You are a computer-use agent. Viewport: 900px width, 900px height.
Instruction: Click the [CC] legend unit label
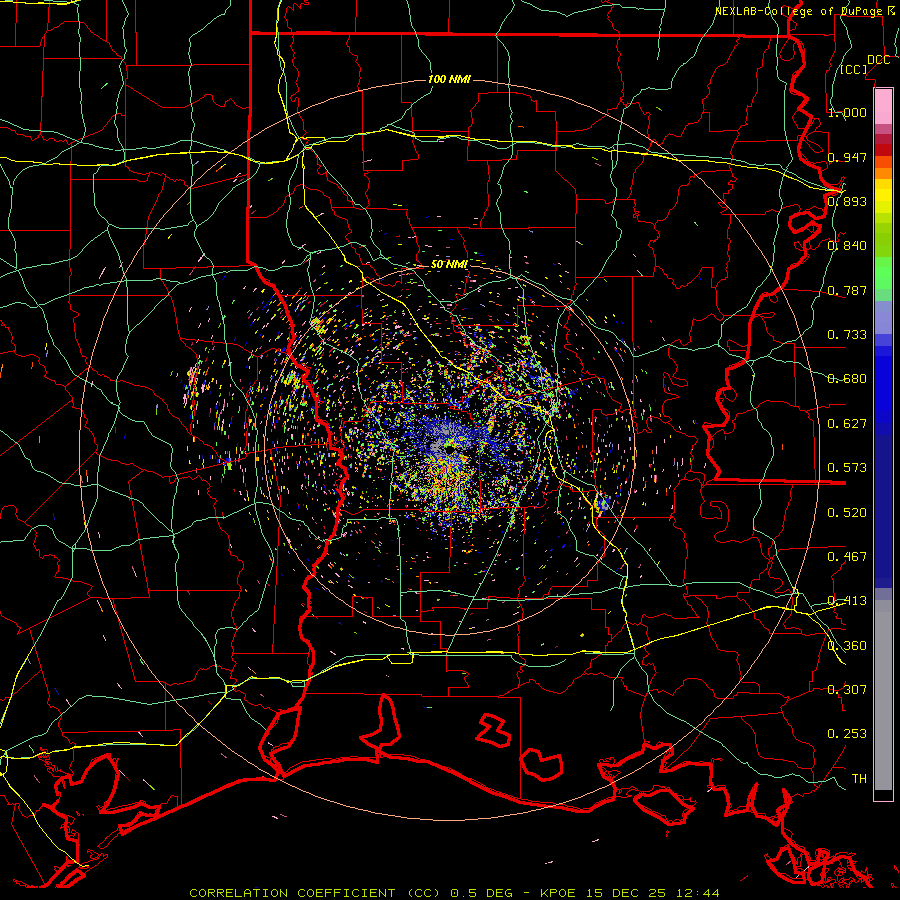click(x=853, y=69)
